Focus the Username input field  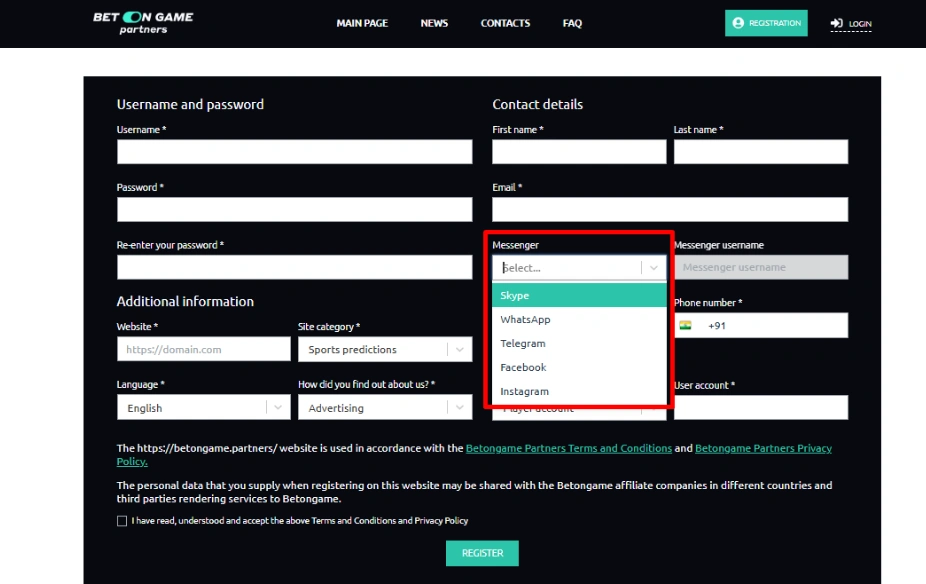(294, 152)
